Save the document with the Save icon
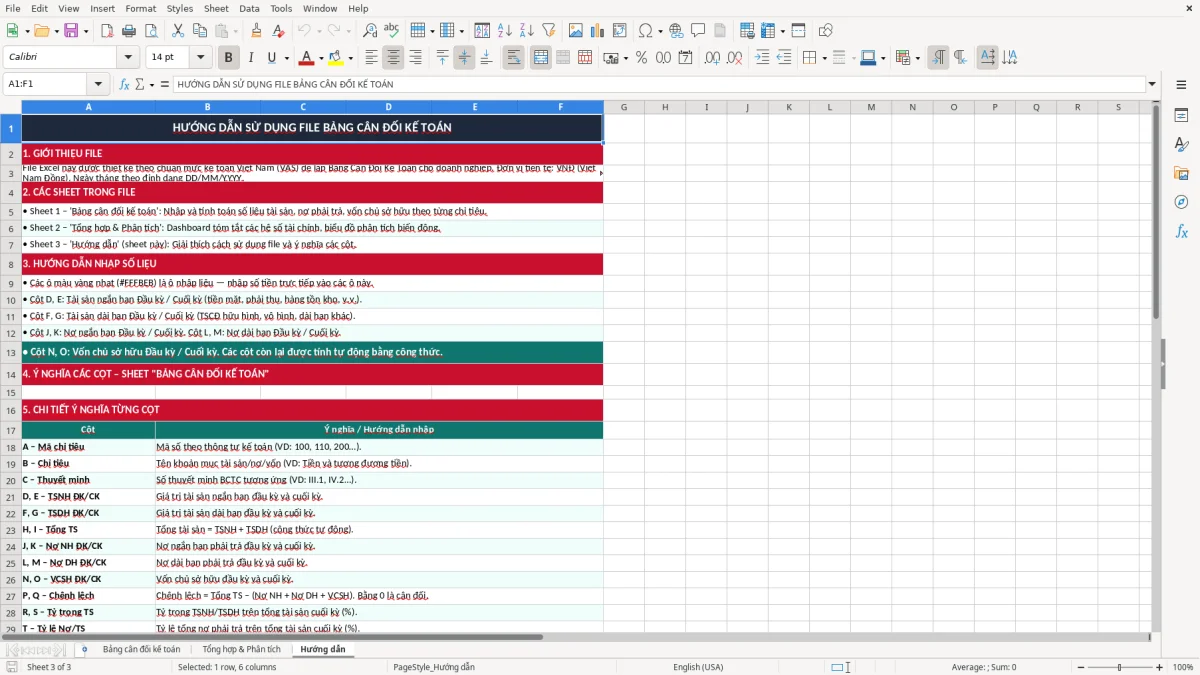Viewport: 1200px width, 675px height. (x=71, y=31)
